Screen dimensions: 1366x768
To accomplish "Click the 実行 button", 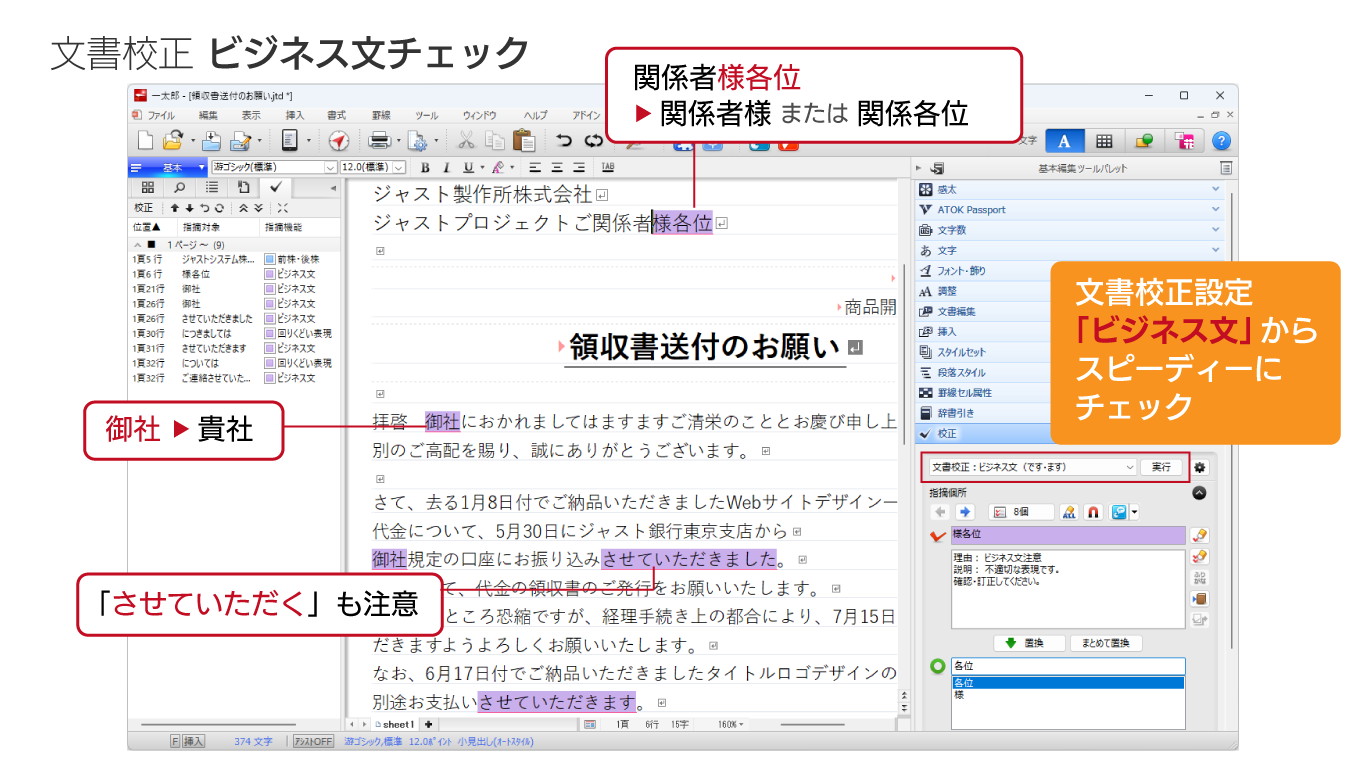I will click(1161, 467).
